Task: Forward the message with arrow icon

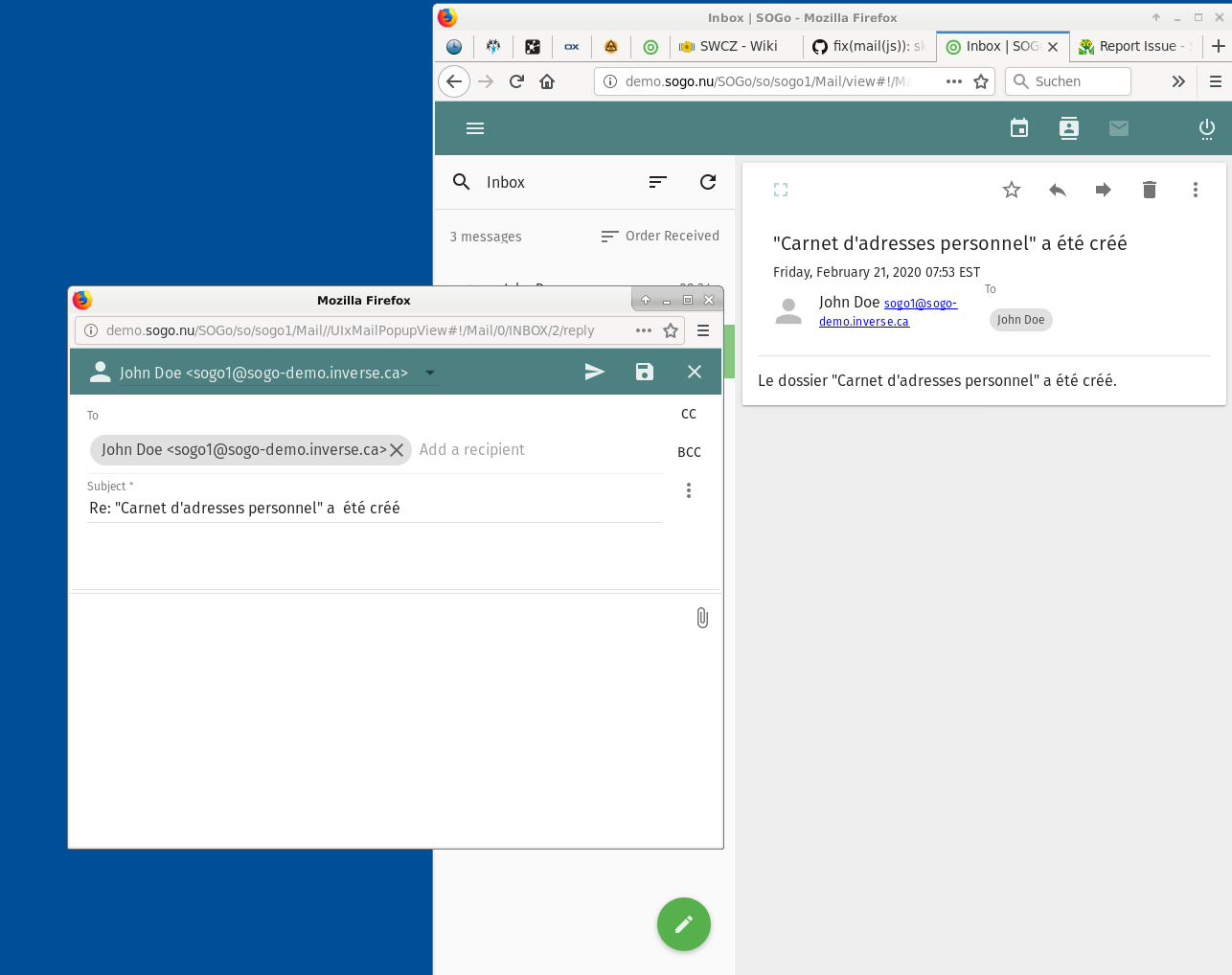Action: coord(1104,190)
